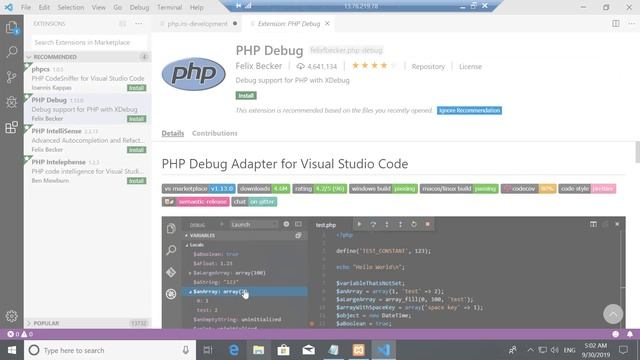Clear extensions search results icon

coord(122,24)
